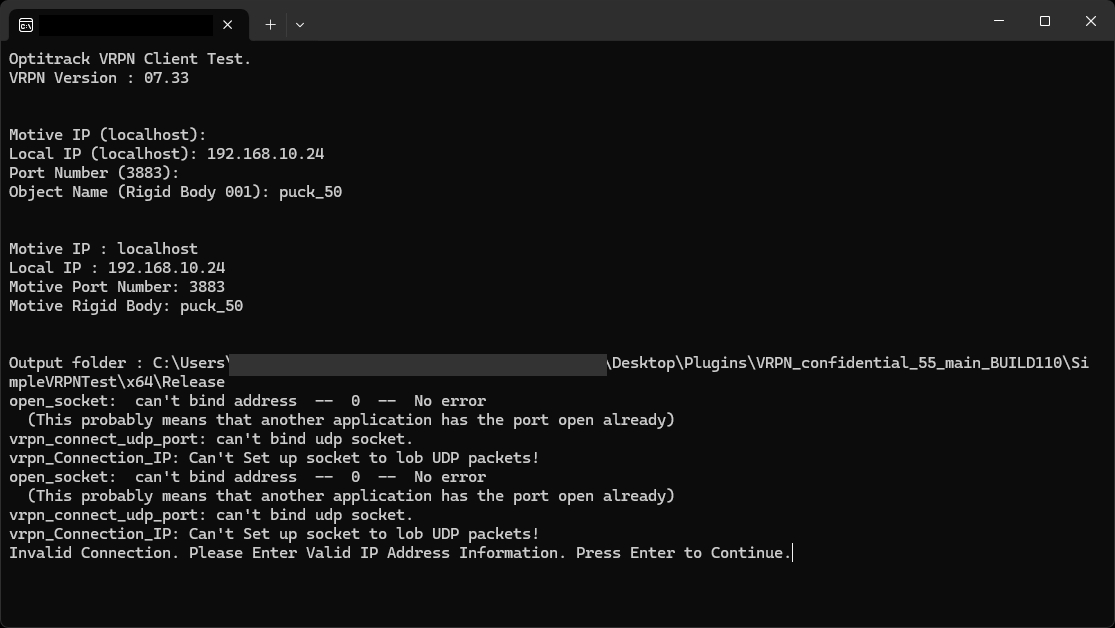Click the "Object Name (Rigid Body 001)" prompt line
The width and height of the screenshot is (1115, 628).
175,192
